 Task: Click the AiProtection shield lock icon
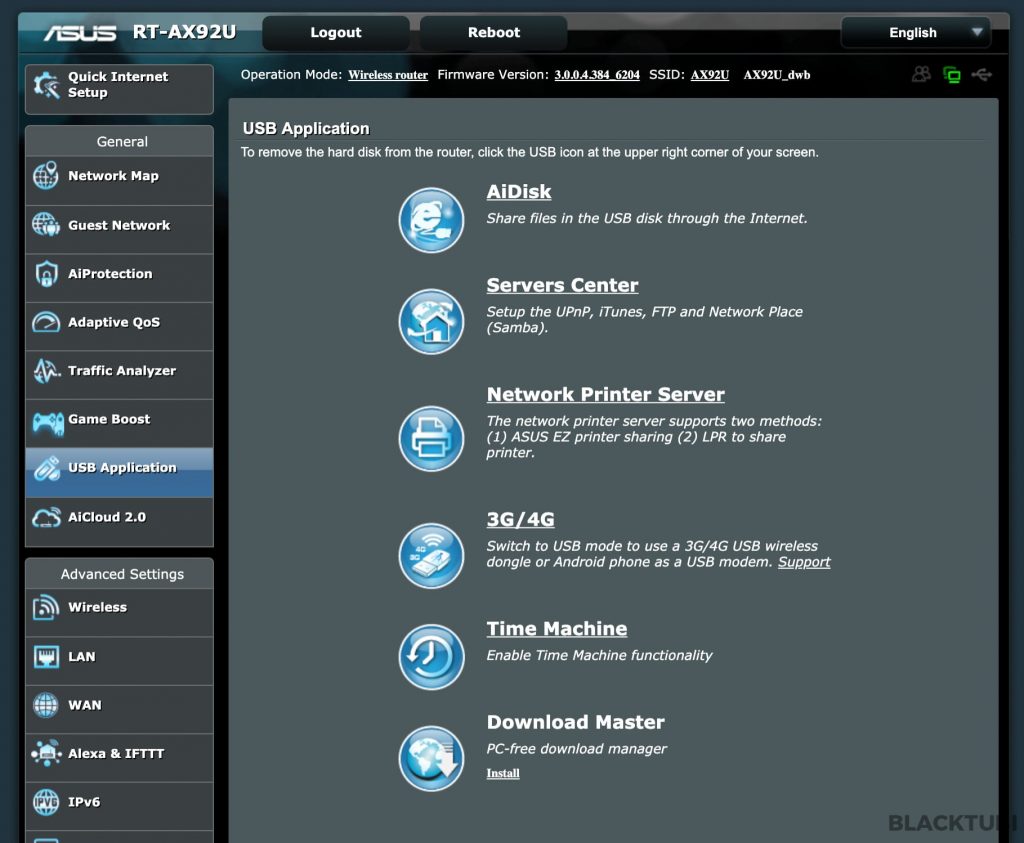click(46, 274)
